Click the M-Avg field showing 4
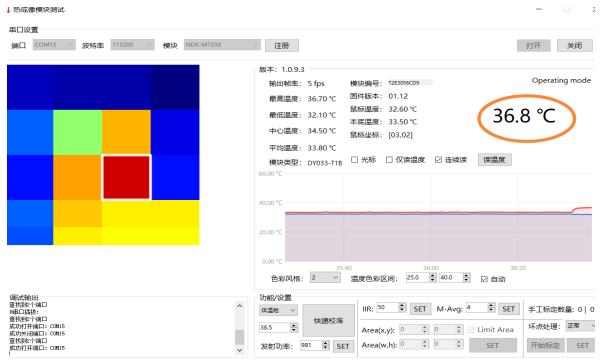603x364 pixels. click(x=476, y=307)
